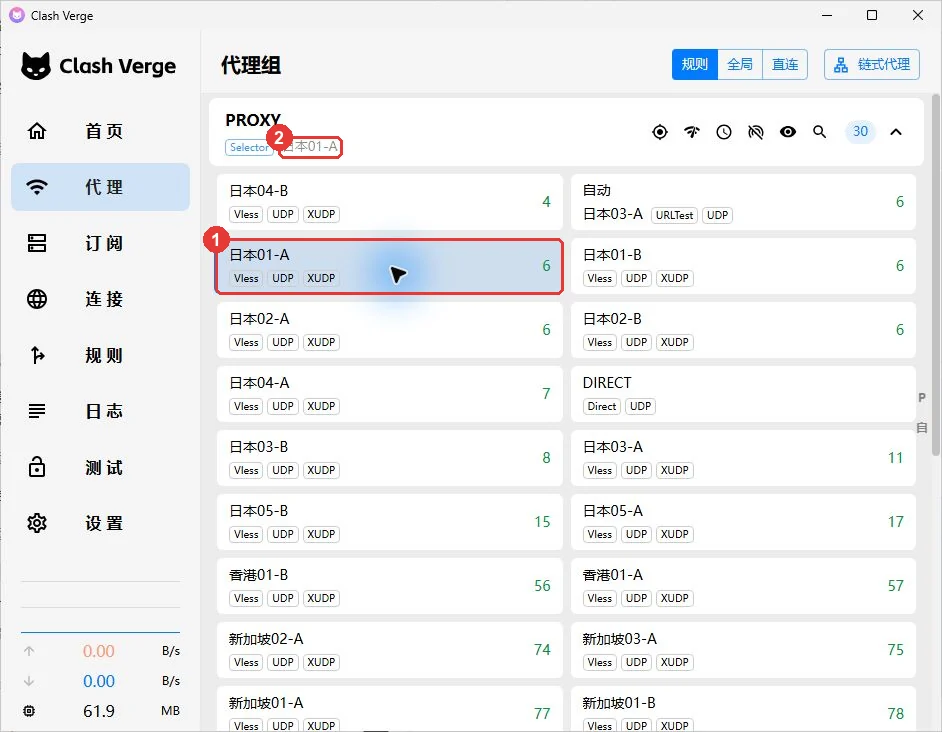Collapse the PROXY group chevron
Image resolution: width=942 pixels, height=732 pixels.
(896, 132)
